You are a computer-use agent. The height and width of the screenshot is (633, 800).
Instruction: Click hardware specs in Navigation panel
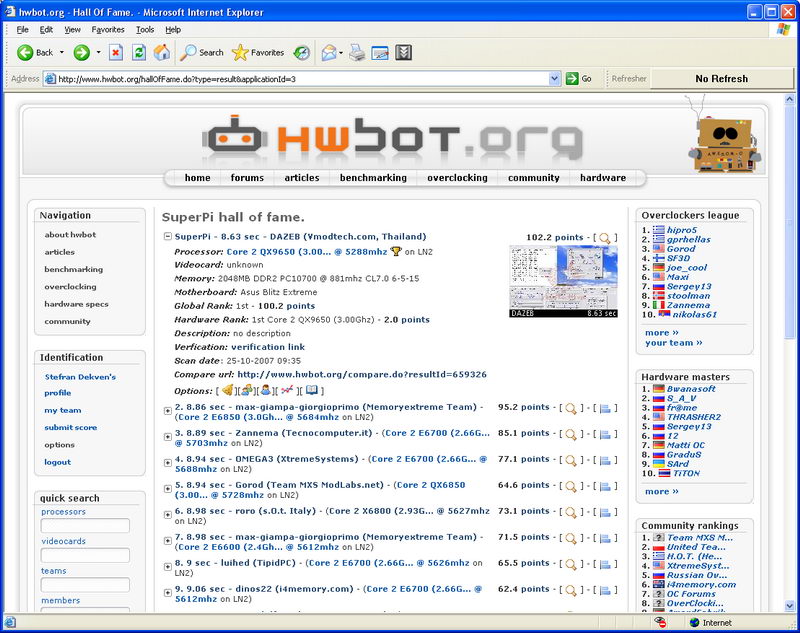pos(77,304)
